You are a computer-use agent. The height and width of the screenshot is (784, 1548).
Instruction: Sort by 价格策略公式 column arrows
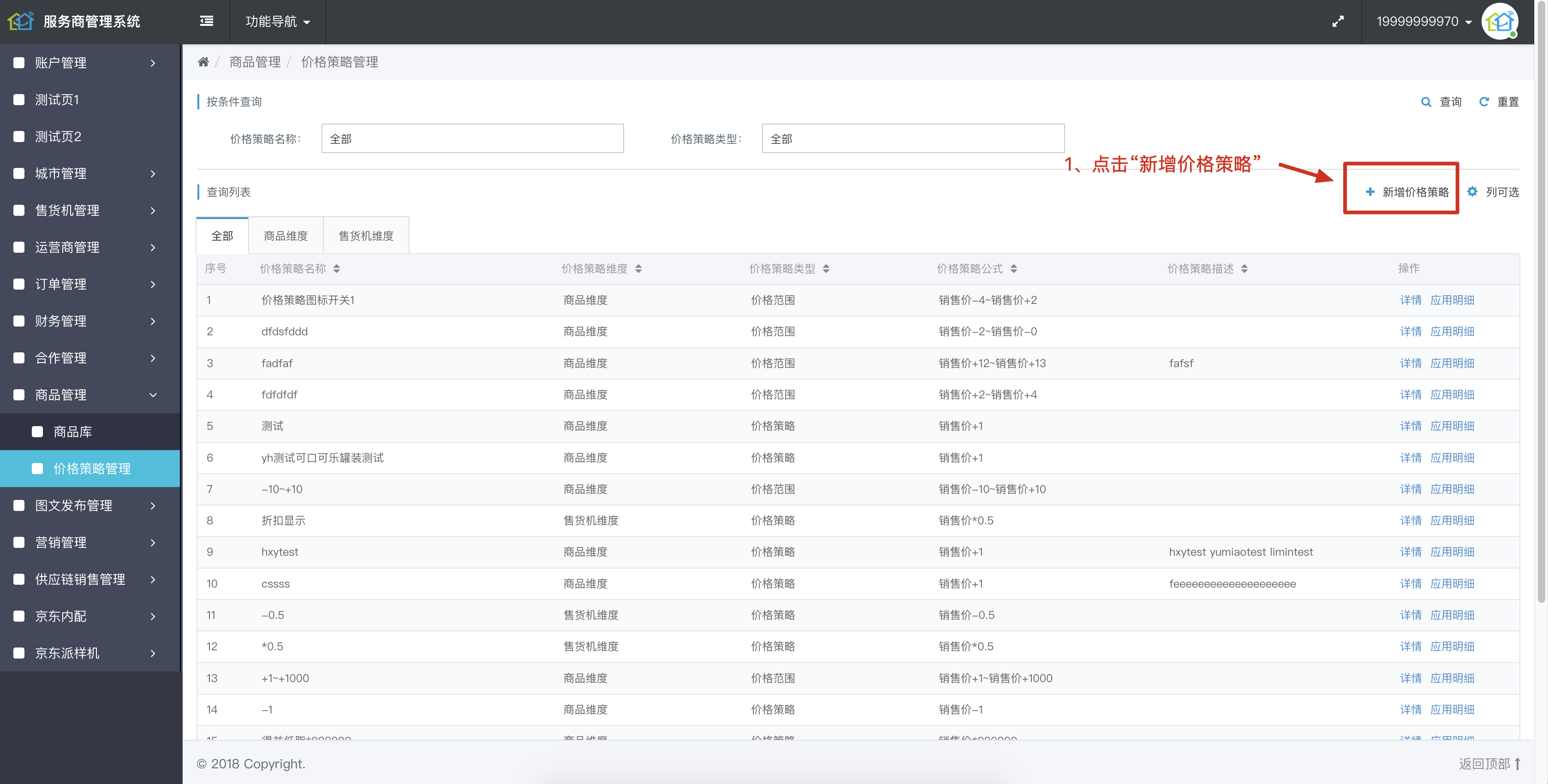point(1013,268)
